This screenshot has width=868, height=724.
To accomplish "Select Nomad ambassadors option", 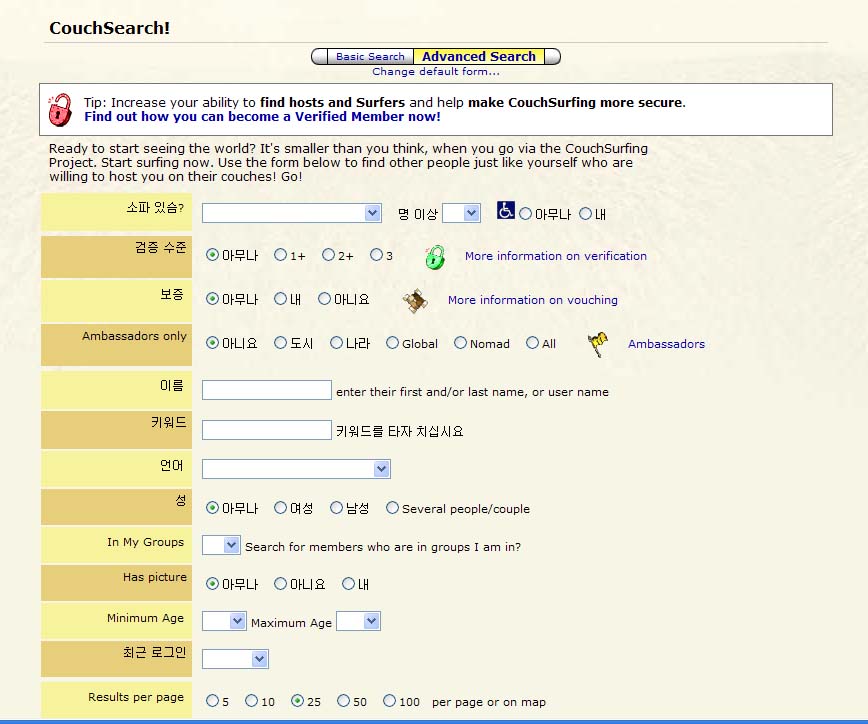I will pyautogui.click(x=460, y=343).
